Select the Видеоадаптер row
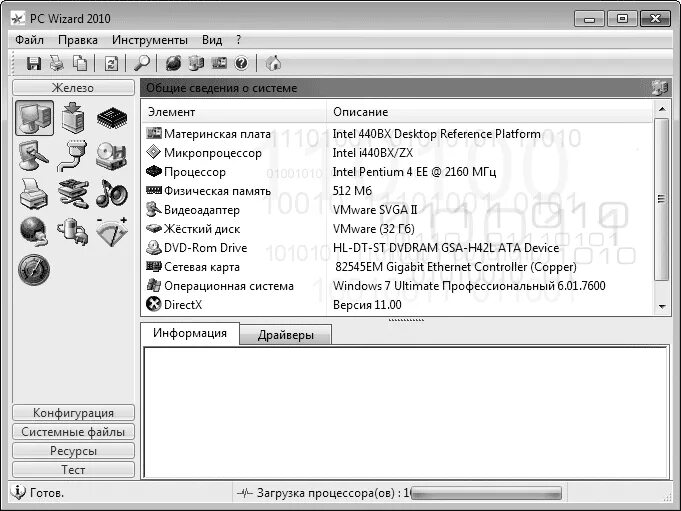681x511 pixels. (x=397, y=210)
